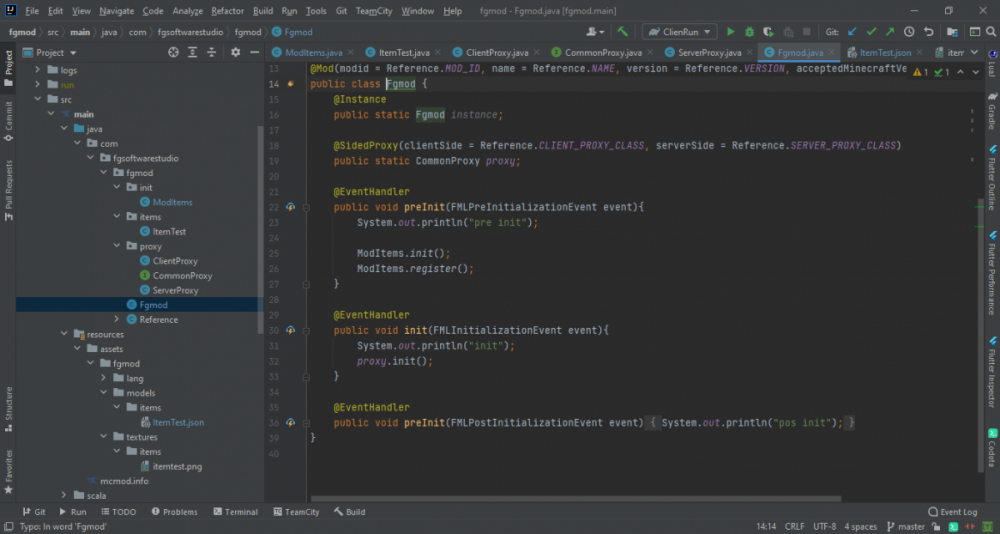Expand the logs folder
The width and height of the screenshot is (1000, 534).
pos(37,70)
